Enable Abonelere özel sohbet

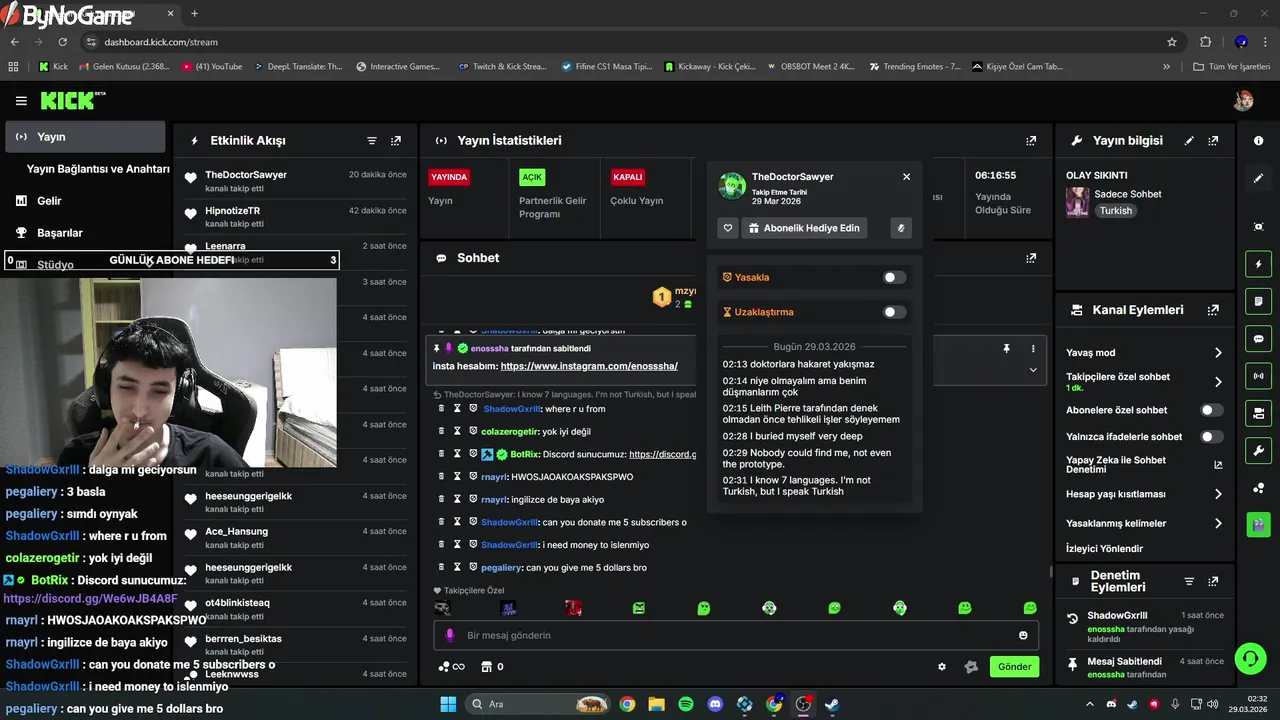click(x=1211, y=410)
